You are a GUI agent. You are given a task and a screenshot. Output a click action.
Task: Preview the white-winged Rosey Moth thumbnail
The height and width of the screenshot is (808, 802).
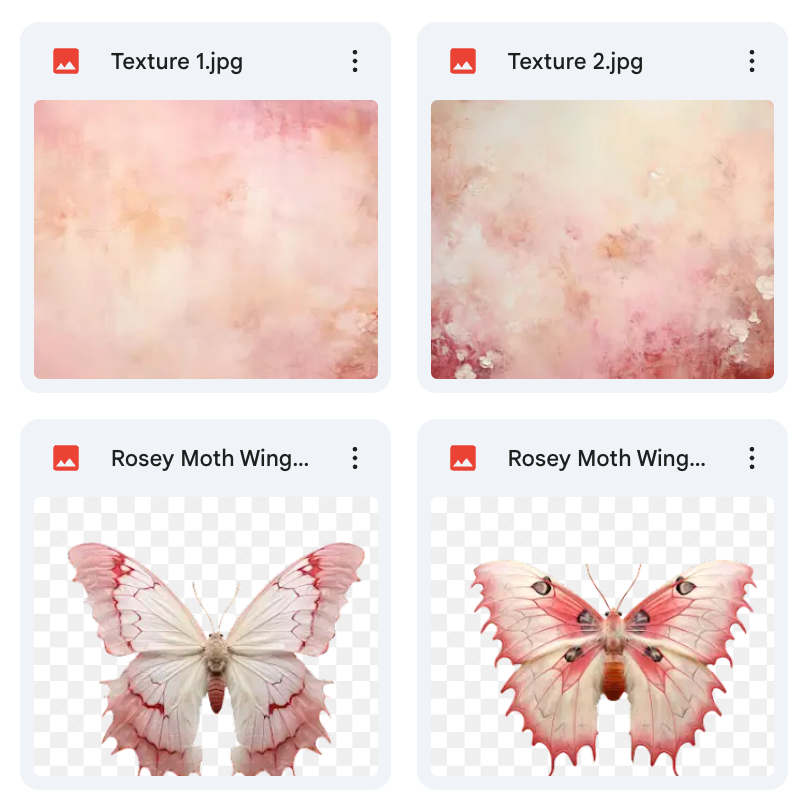[206, 636]
